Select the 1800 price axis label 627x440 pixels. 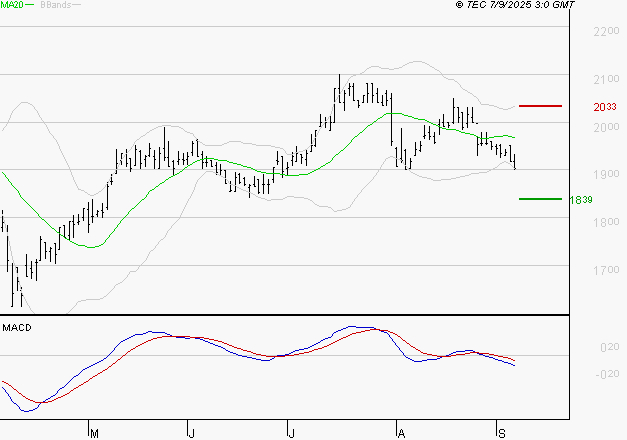click(x=604, y=223)
